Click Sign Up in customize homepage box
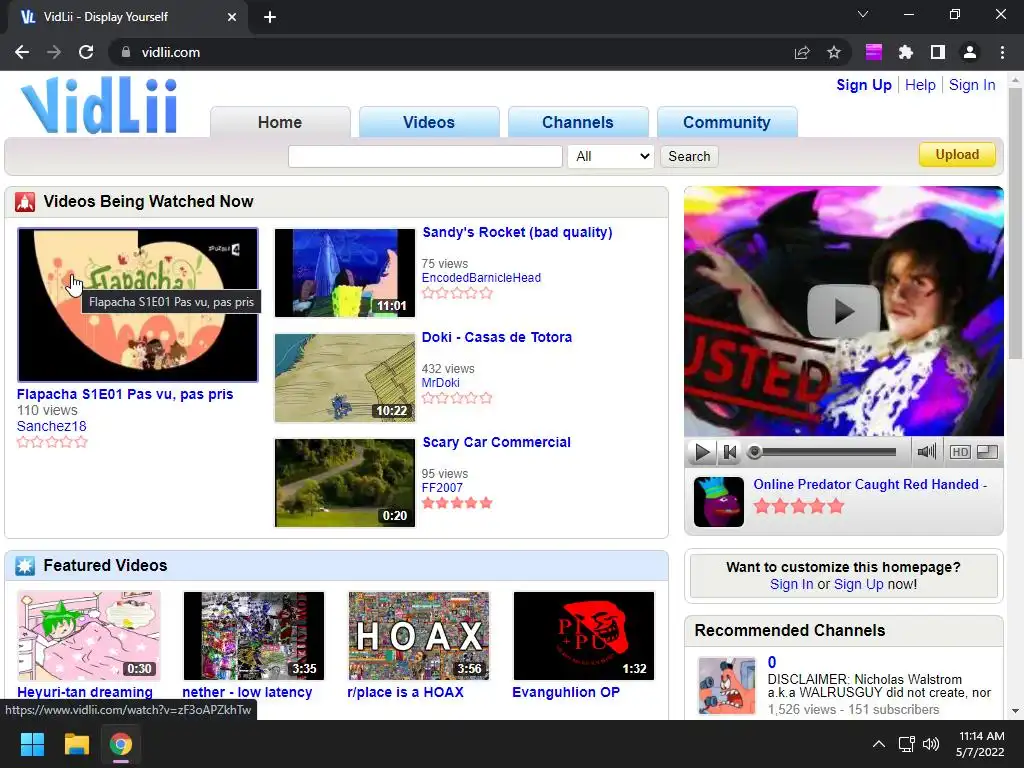 click(x=858, y=584)
